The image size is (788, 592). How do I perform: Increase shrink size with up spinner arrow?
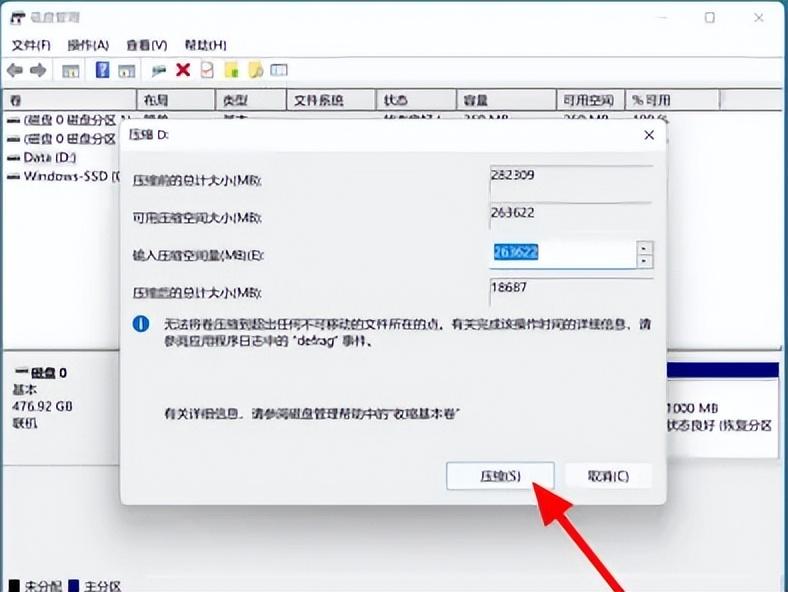645,248
